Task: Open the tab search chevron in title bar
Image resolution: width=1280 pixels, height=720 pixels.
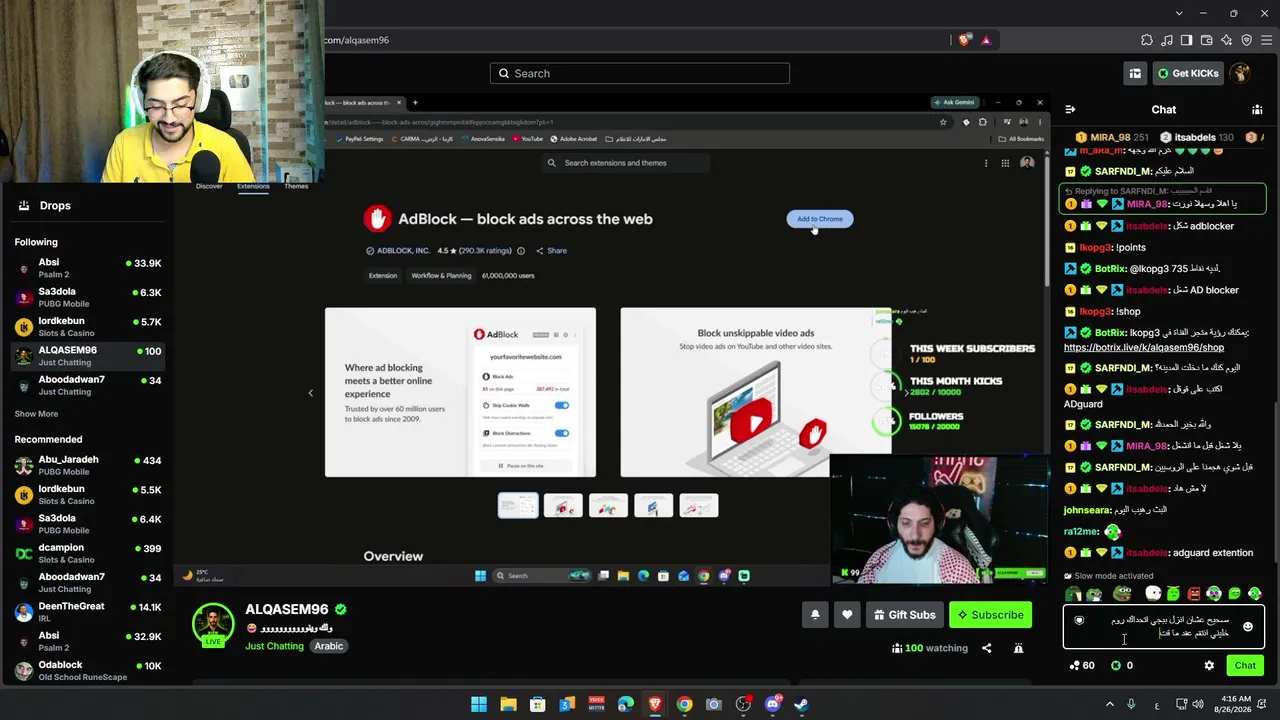Action: pos(1180,13)
